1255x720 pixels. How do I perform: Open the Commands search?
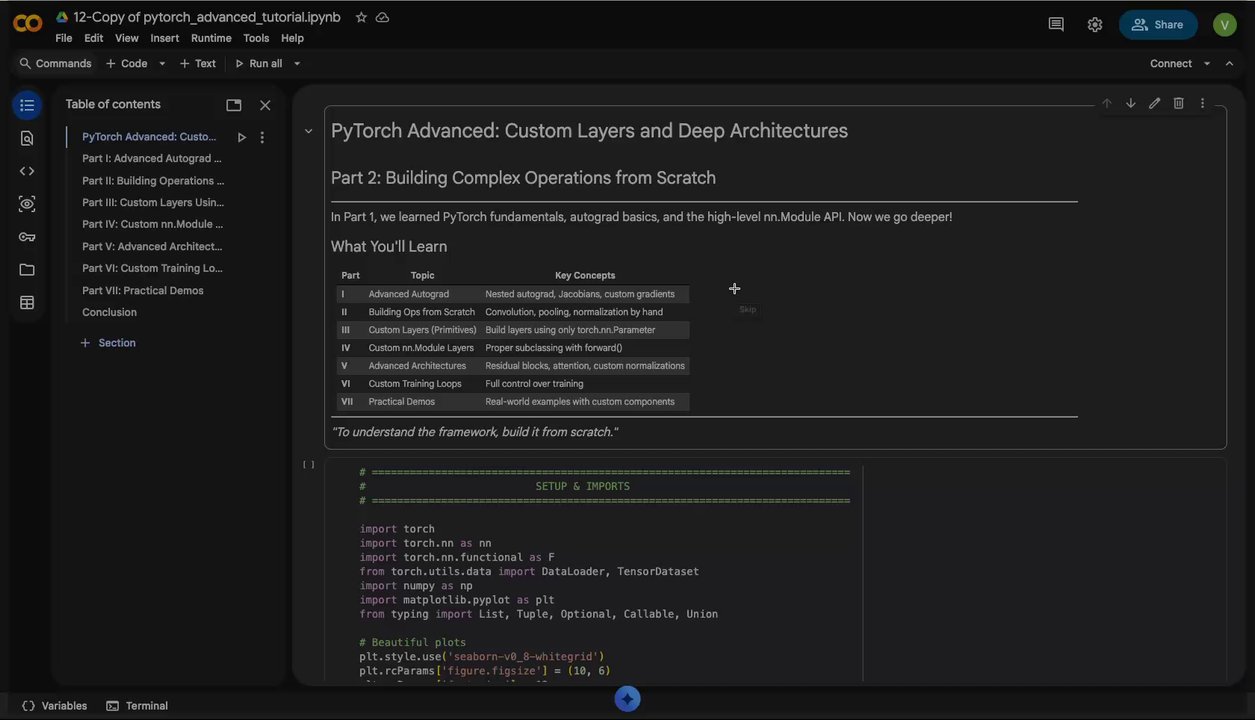tap(56, 64)
